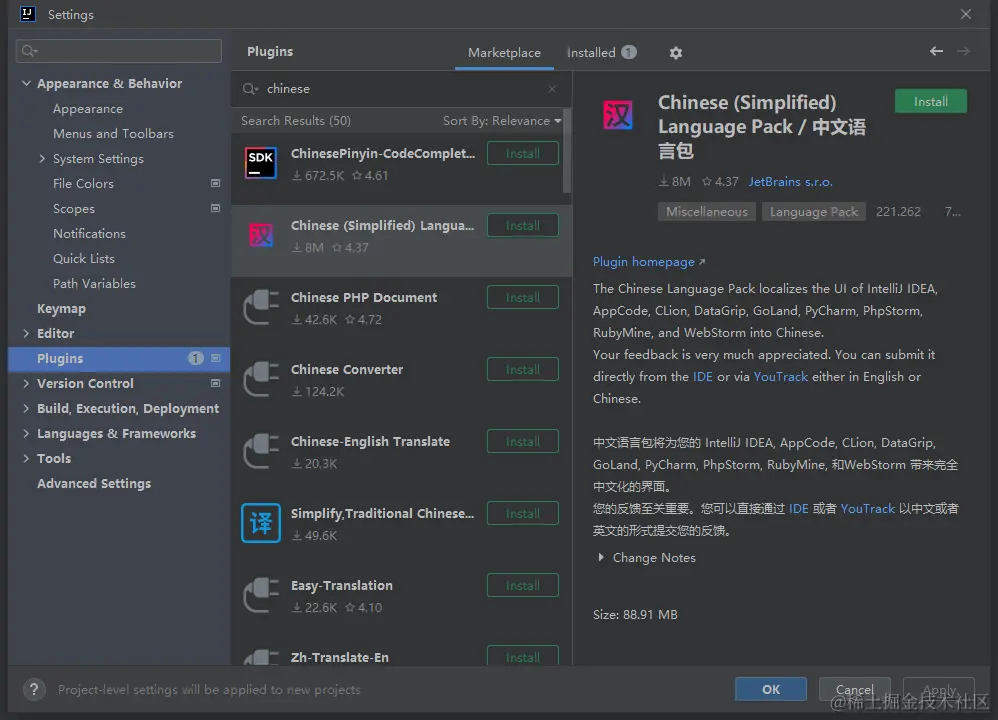Viewport: 998px width, 720px height.
Task: Click the Easy-Translation plug icon
Action: [x=261, y=595]
